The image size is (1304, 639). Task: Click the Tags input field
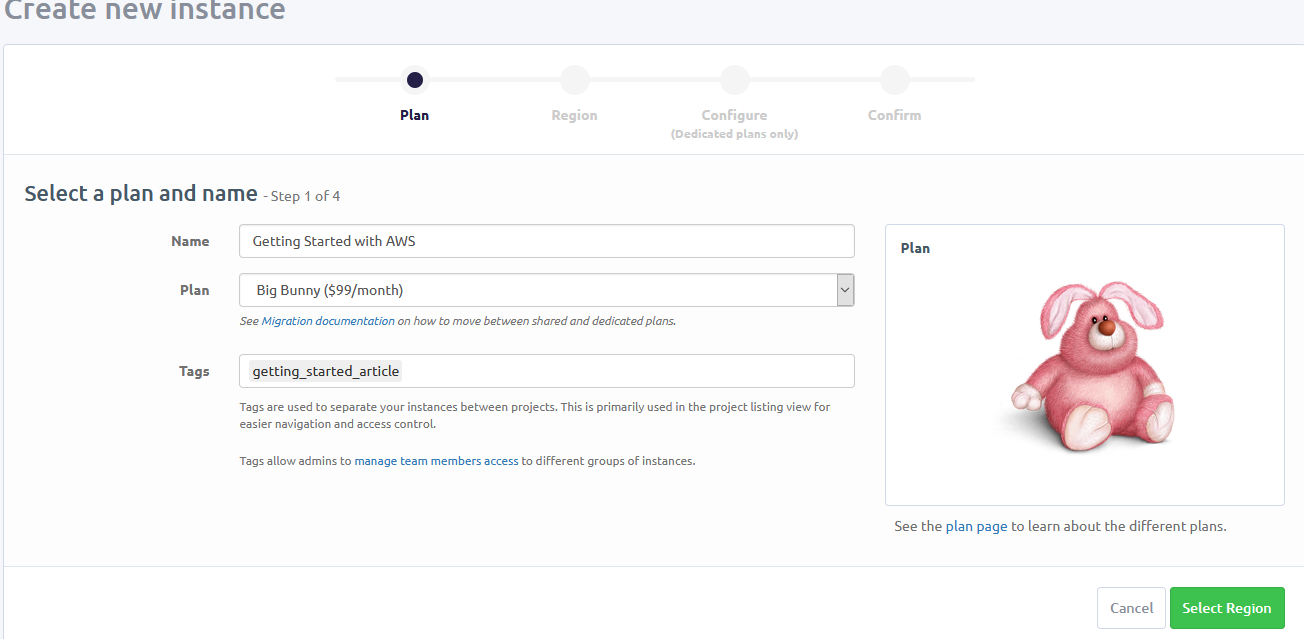click(x=547, y=371)
